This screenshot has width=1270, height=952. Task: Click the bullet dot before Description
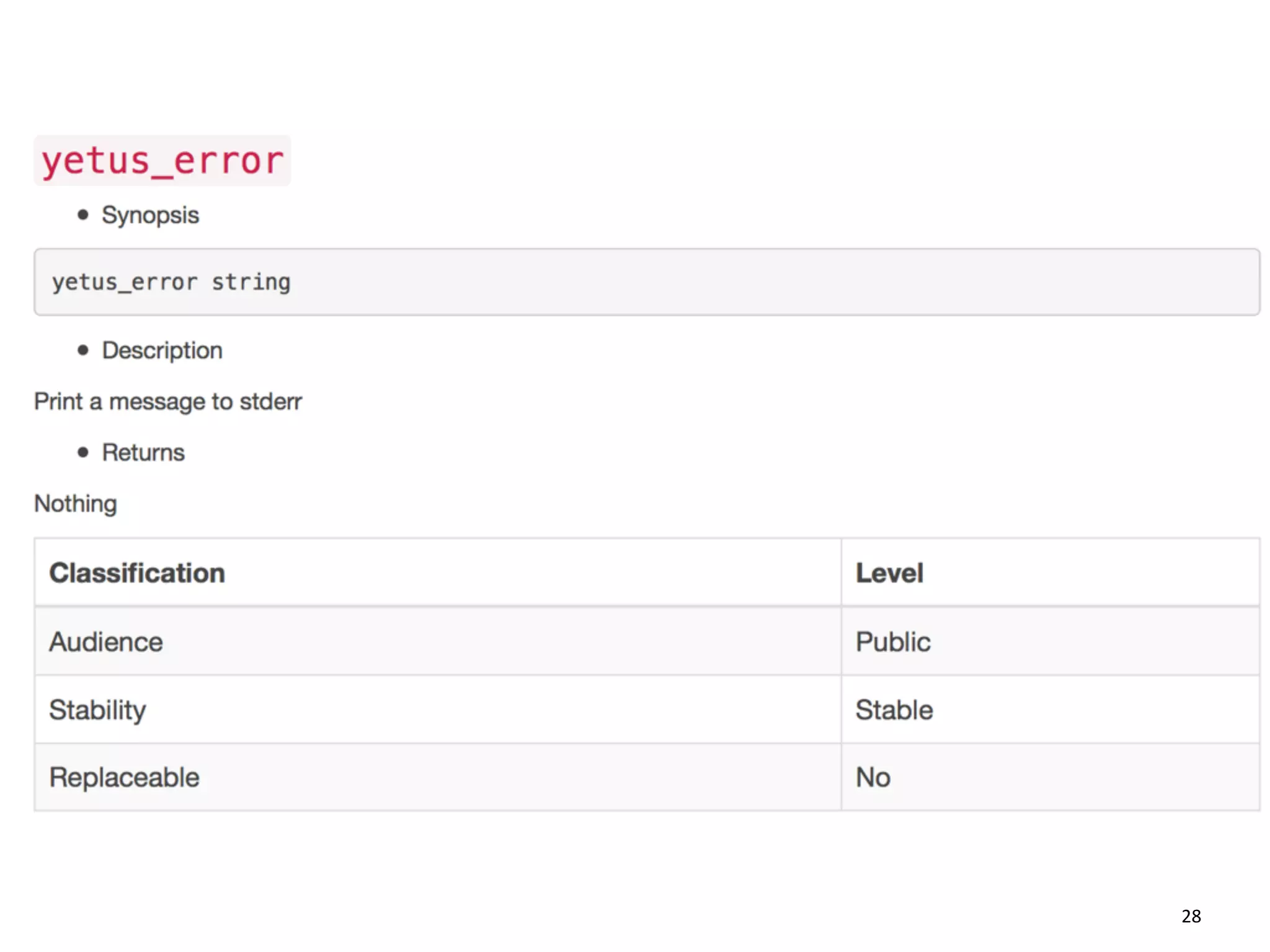pyautogui.click(x=83, y=350)
